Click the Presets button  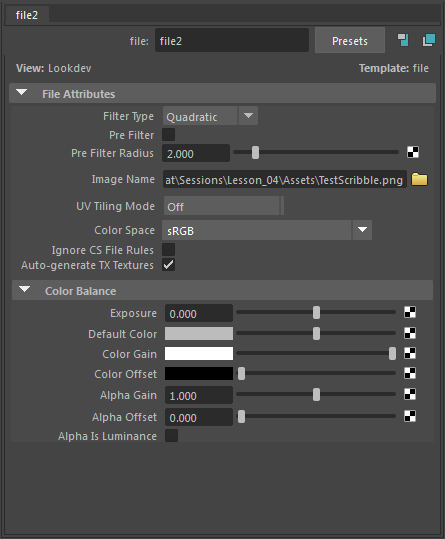pos(349,41)
